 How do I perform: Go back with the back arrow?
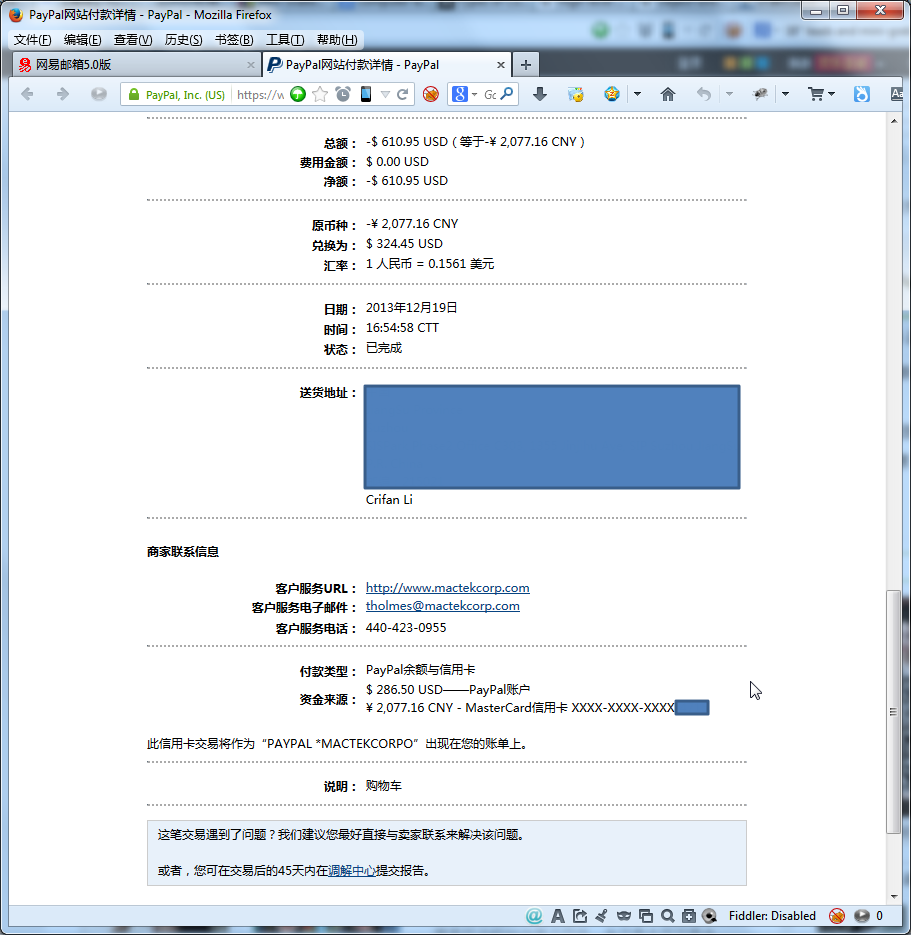click(x=27, y=94)
